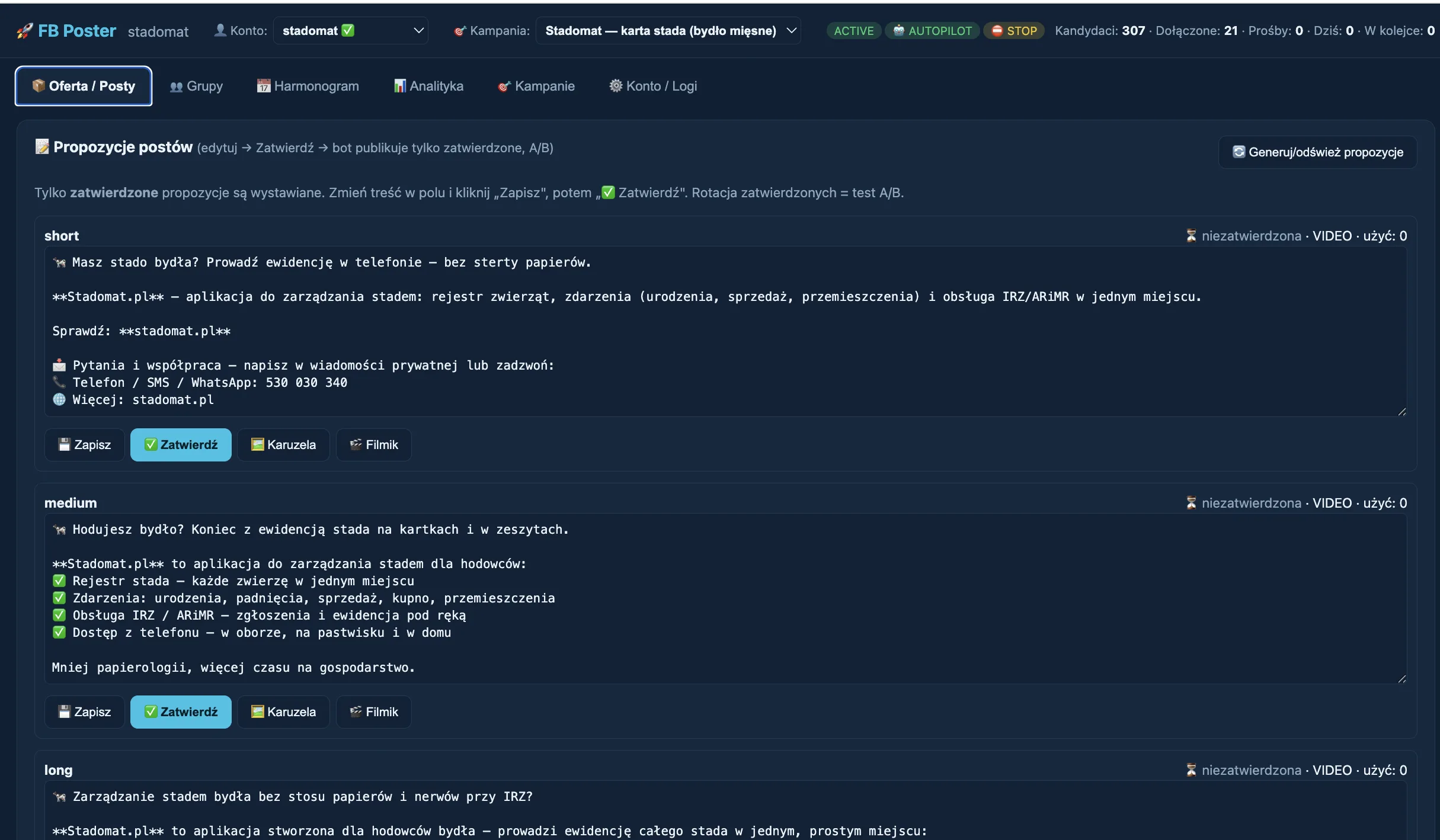Click the user icon beside Konto label
Screen dimensions: 1440x840
(220, 30)
